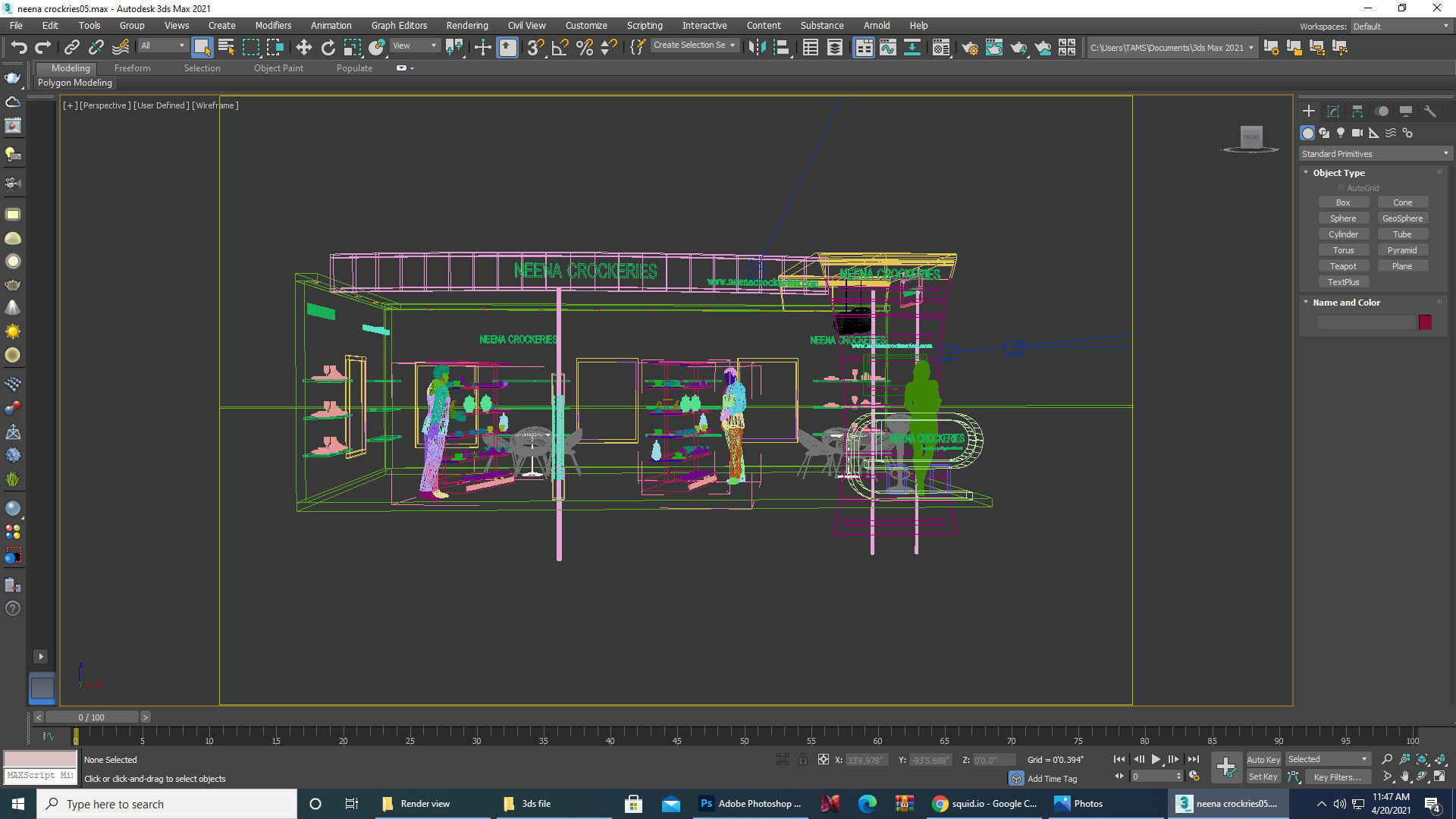Open the Rendering menu

[467, 26]
